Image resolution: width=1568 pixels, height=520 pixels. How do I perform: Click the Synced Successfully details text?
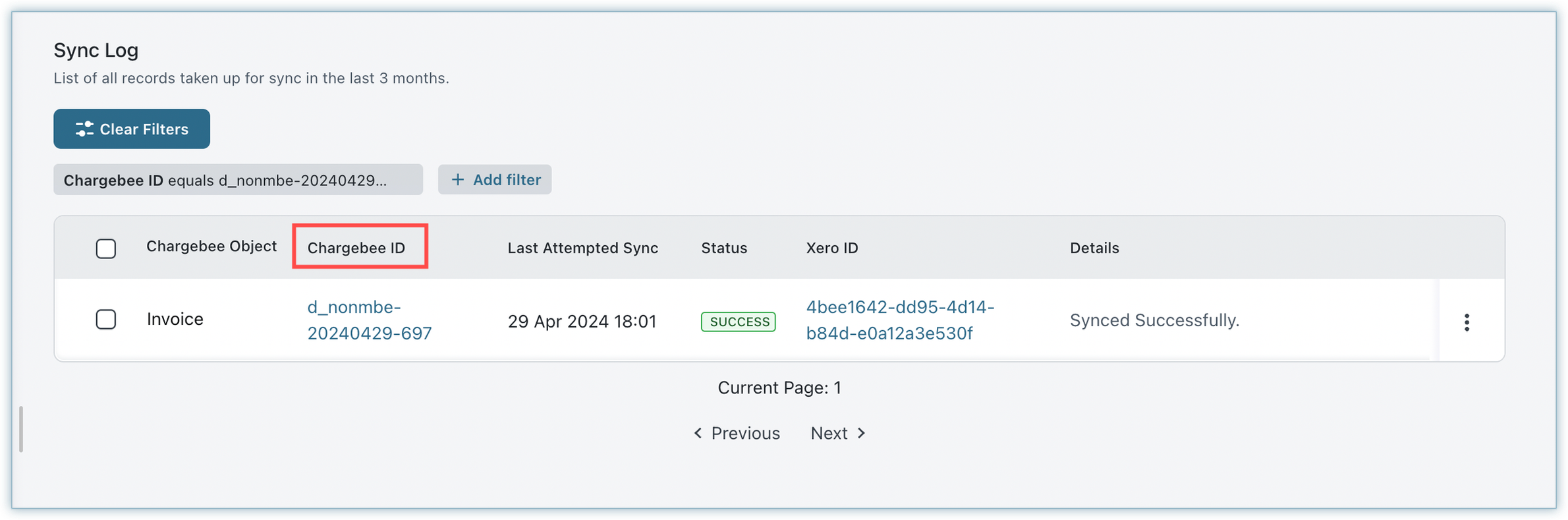pos(1154,320)
